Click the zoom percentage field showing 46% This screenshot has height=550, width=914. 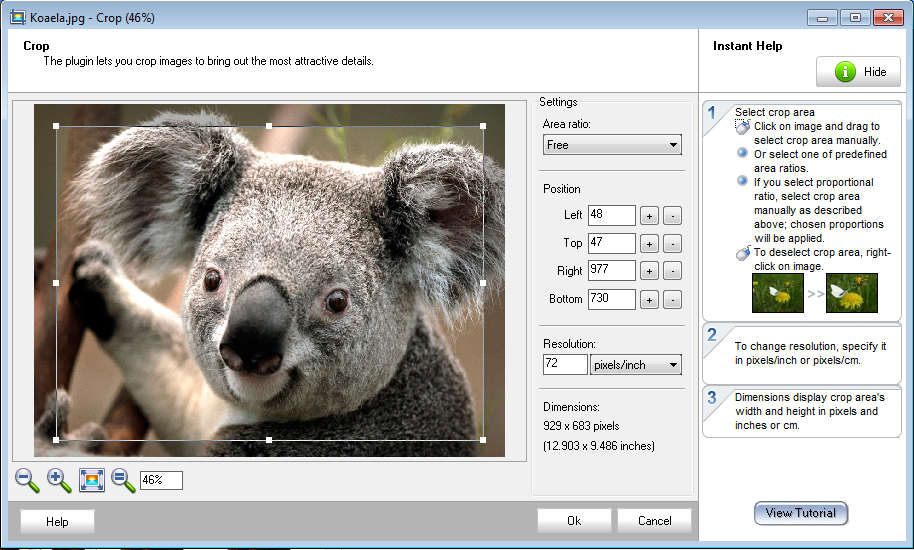pyautogui.click(x=161, y=481)
